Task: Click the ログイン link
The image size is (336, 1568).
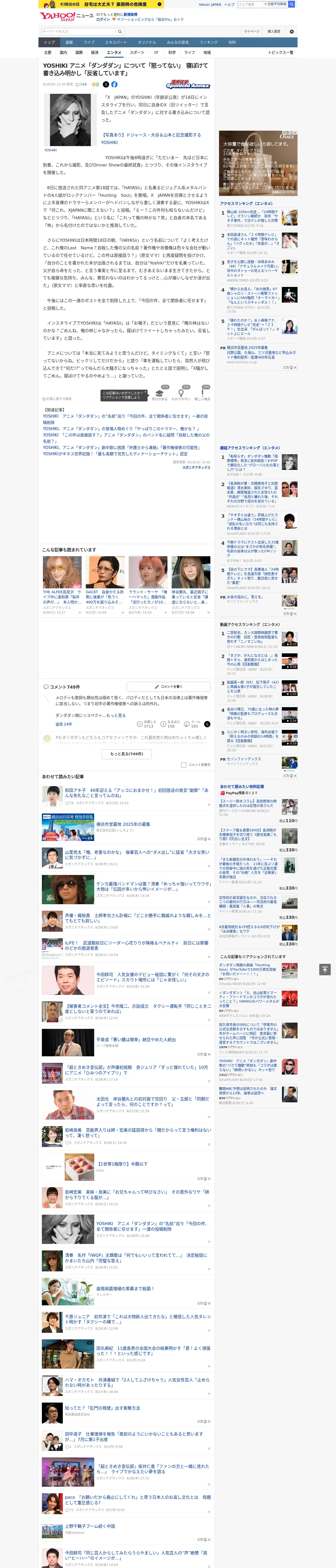Action: pos(103,20)
